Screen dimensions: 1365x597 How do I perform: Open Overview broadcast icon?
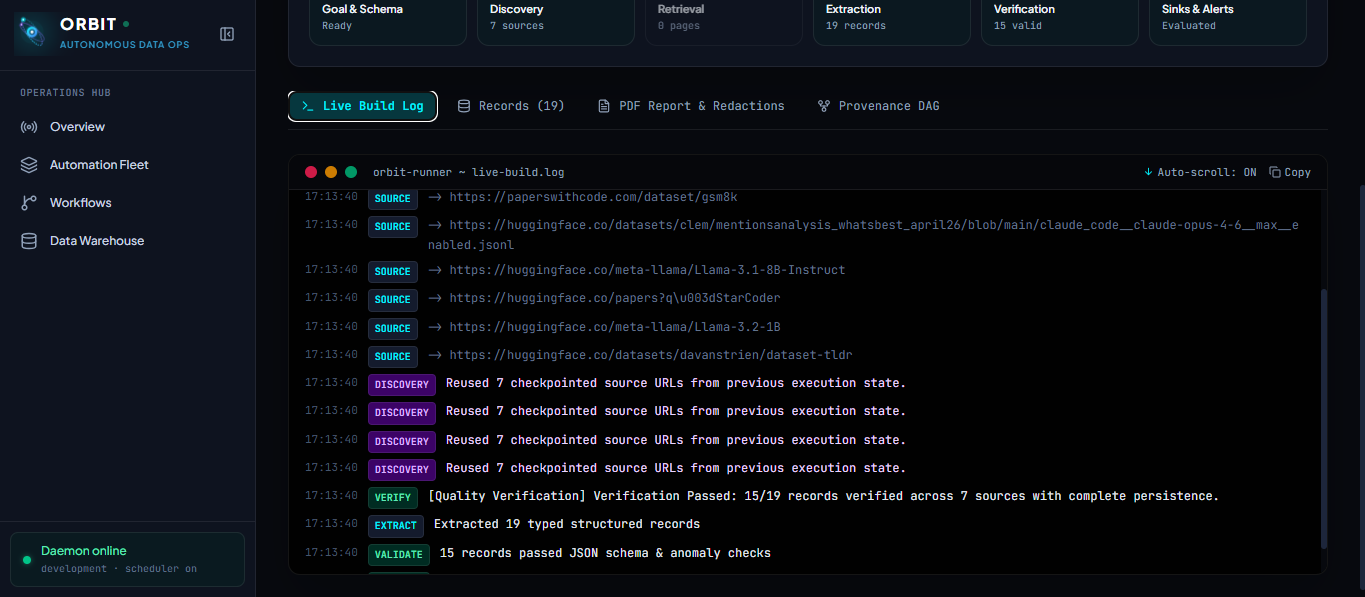coord(29,127)
